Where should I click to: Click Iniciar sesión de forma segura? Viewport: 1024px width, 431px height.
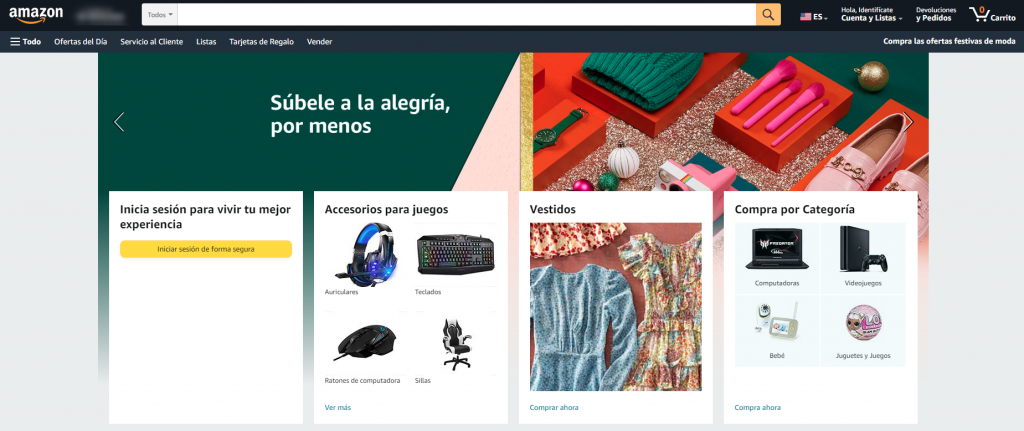(206, 249)
